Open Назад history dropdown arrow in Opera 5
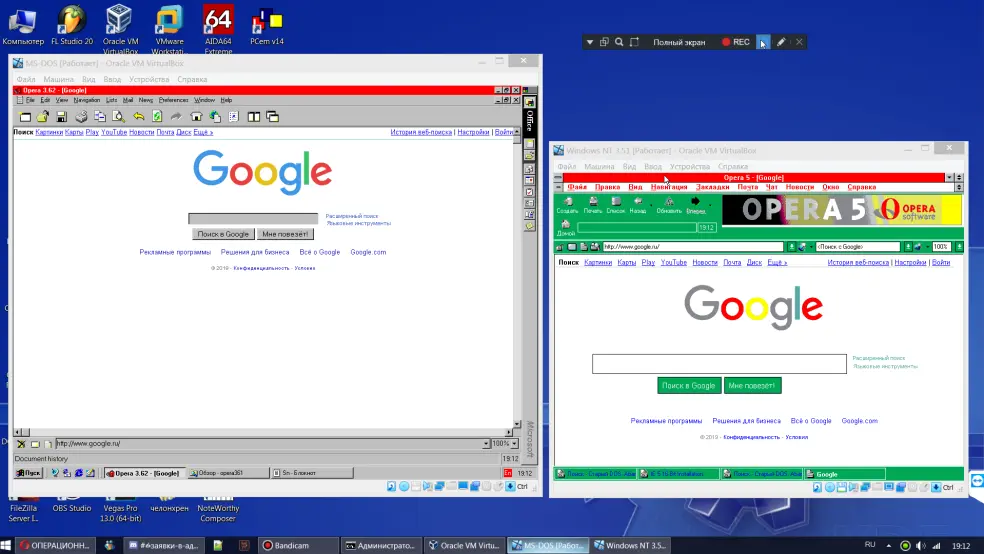The image size is (984, 554). (651, 205)
